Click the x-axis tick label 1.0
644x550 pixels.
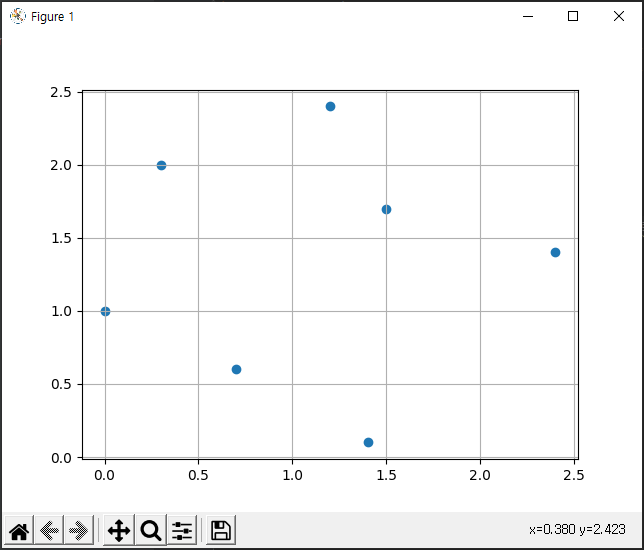tap(292, 475)
